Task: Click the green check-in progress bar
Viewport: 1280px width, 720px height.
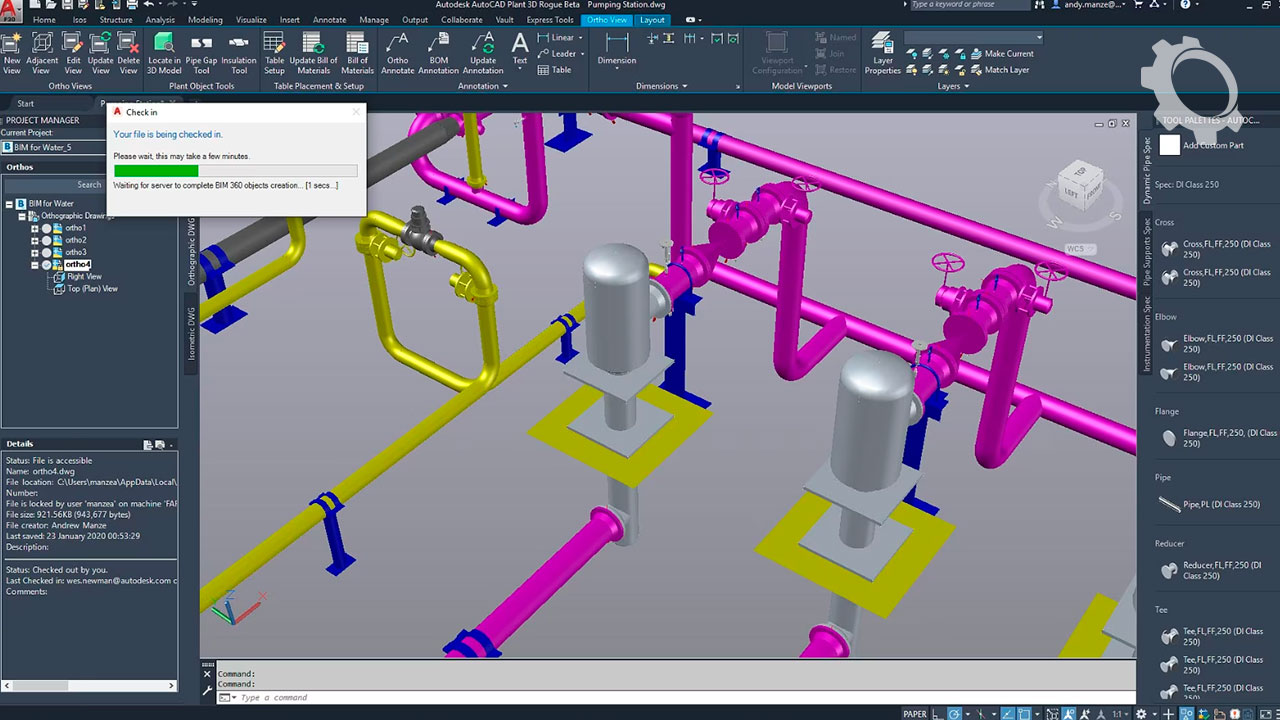Action: pyautogui.click(x=156, y=171)
